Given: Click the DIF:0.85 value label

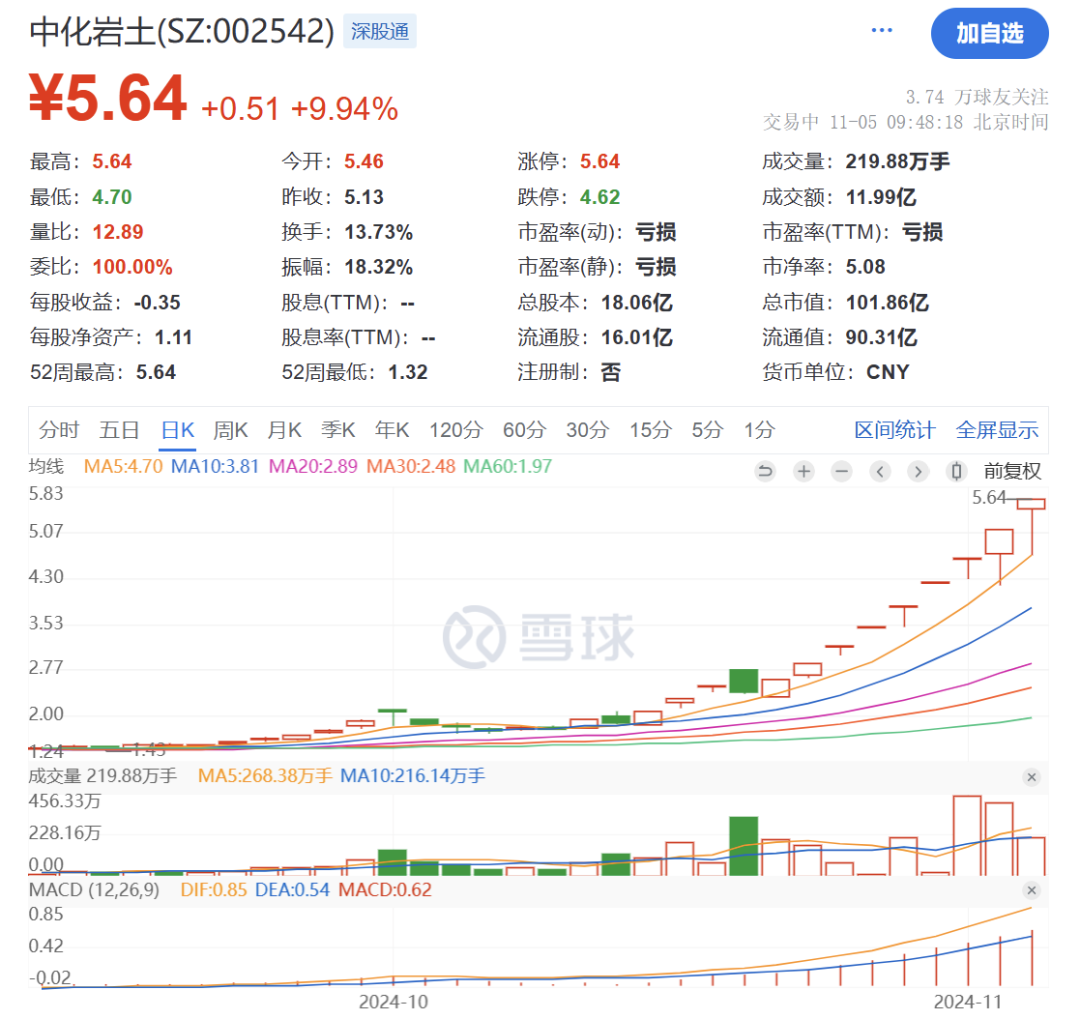Looking at the screenshot, I should tap(214, 889).
